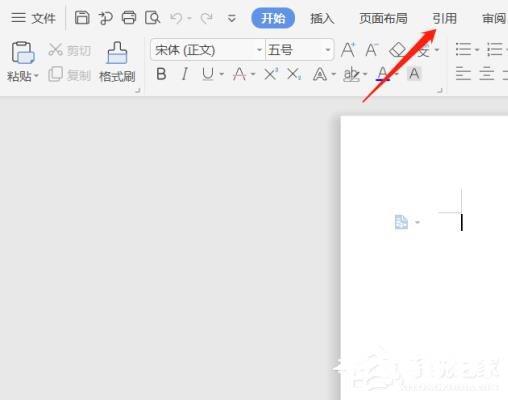
Task: Click the numbered list icon
Action: (495, 50)
